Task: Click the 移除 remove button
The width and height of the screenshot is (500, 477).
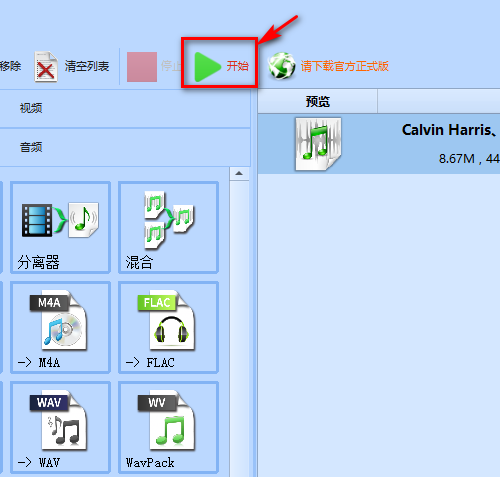Action: [x=10, y=66]
